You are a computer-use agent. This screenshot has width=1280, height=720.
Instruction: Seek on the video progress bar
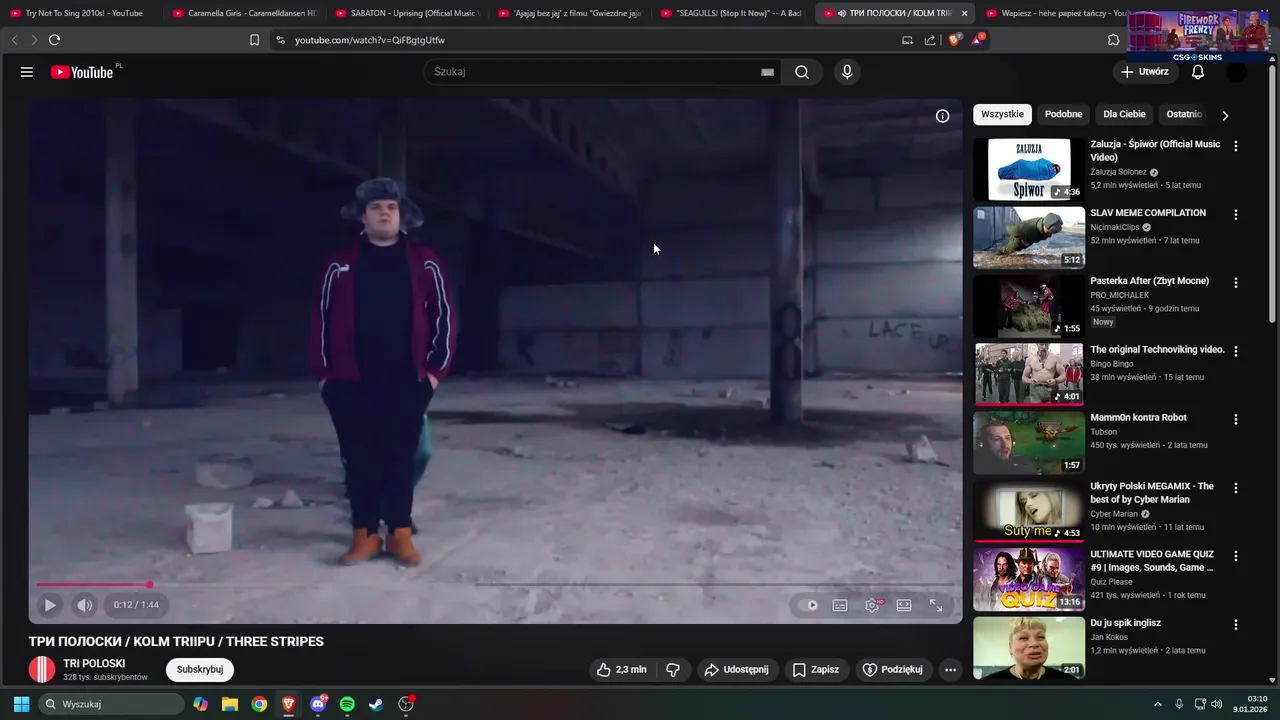(x=495, y=585)
